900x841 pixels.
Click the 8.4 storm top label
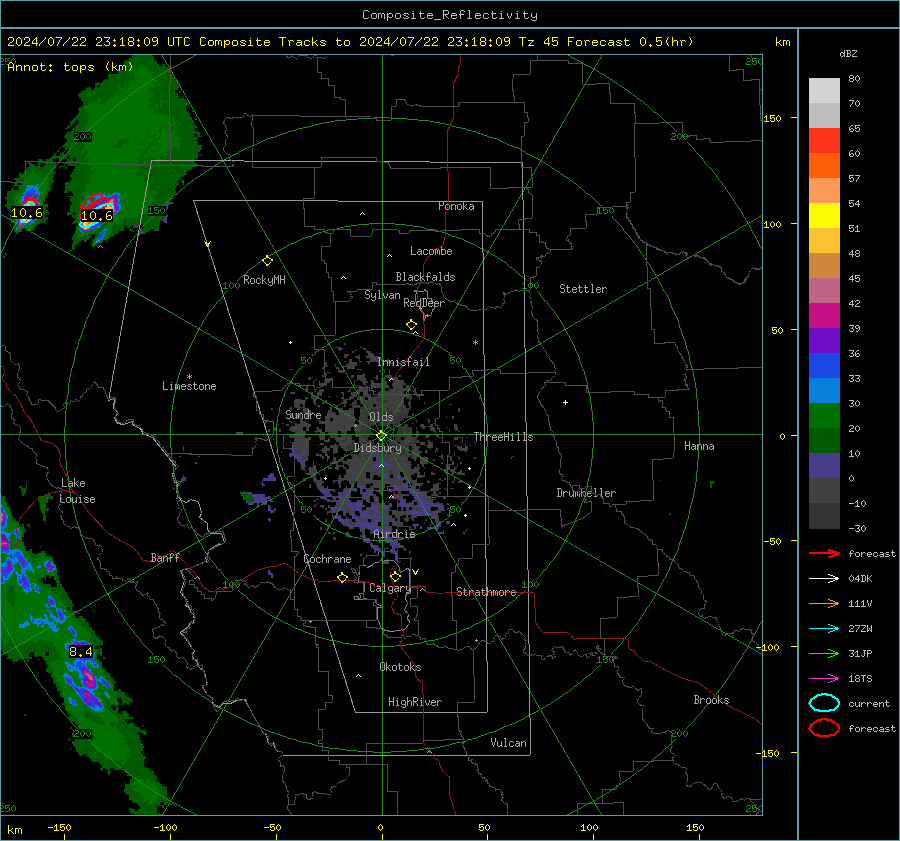point(80,652)
